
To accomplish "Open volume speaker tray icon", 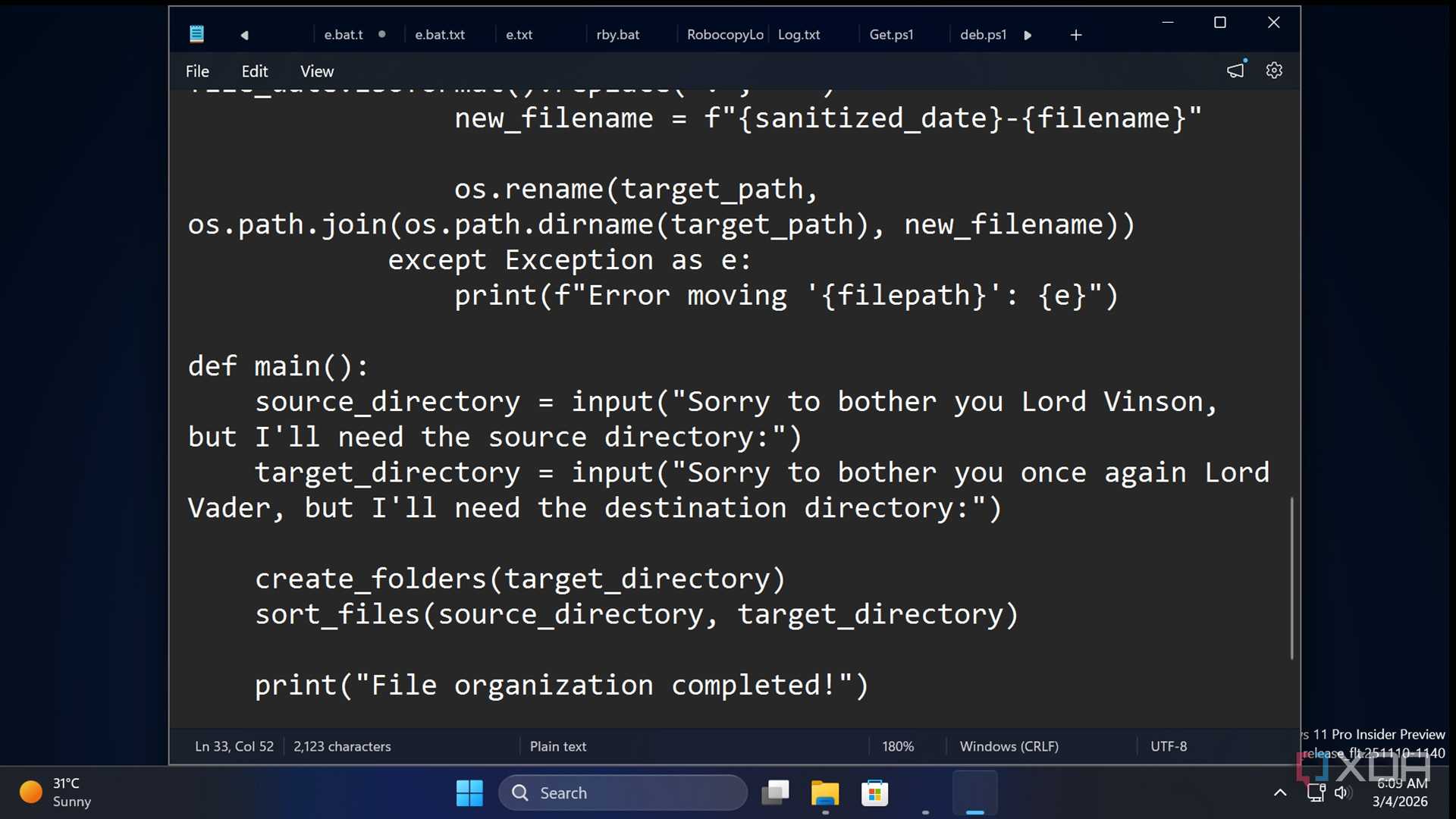I will click(1342, 793).
